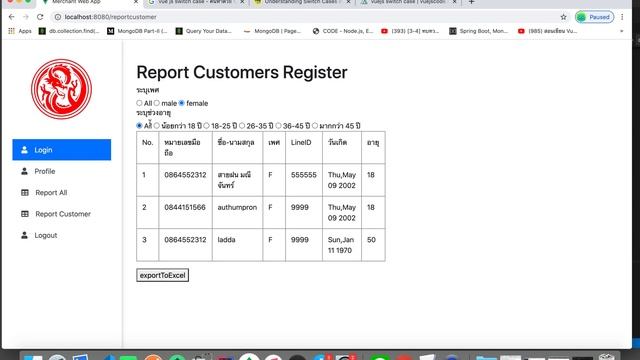Open Report Customer in the sidebar

(x=62, y=214)
